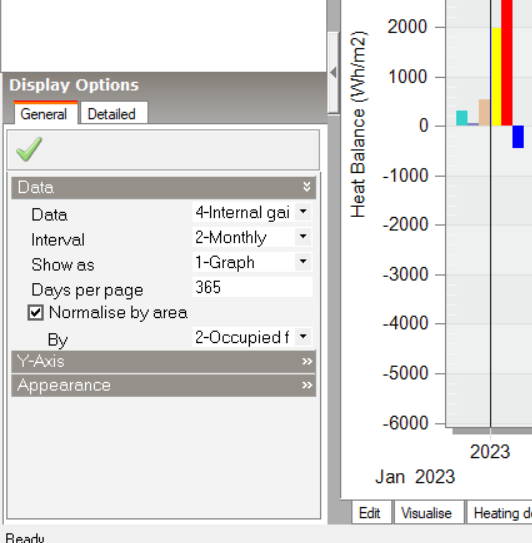
Task: Click the green checkmark apply icon
Action: pyautogui.click(x=29, y=149)
